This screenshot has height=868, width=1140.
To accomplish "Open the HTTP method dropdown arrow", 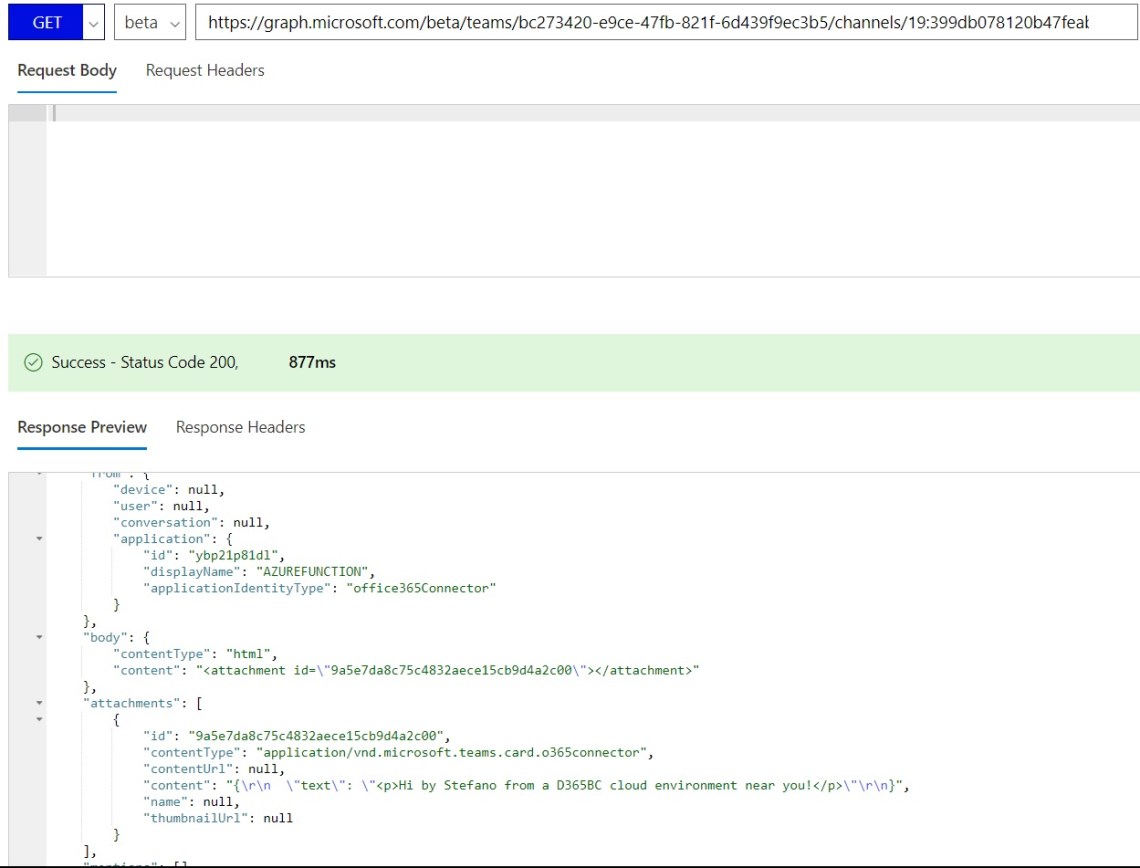I will click(93, 22).
